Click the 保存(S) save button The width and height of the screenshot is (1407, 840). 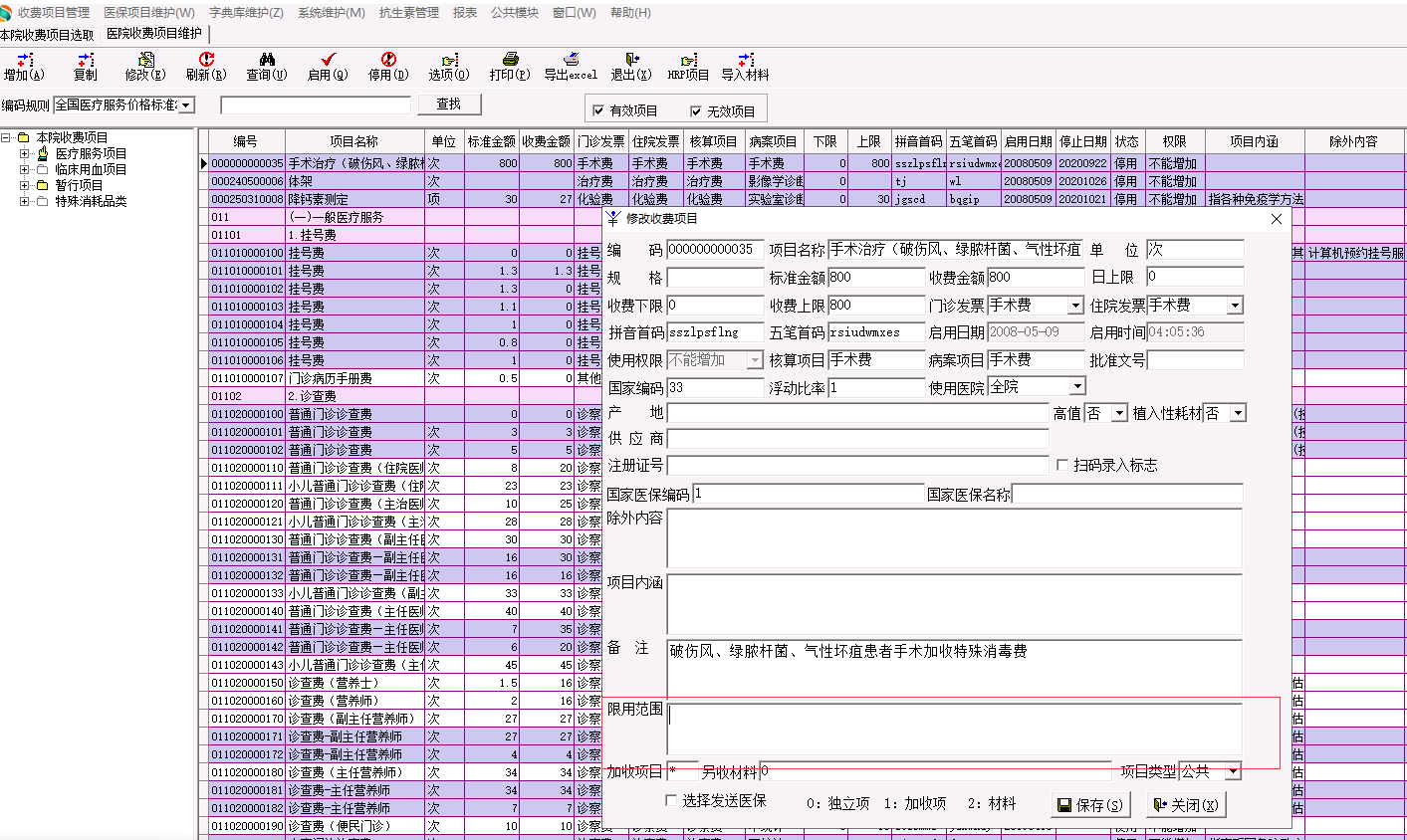[x=1090, y=804]
